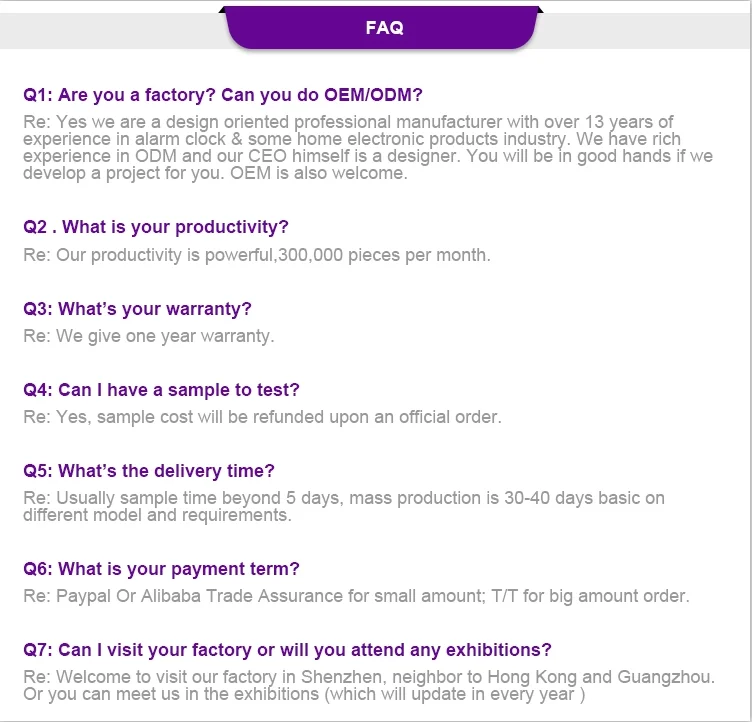Screen dimensions: 752x722
Task: Open Q7 factory visit and exhibitions question
Action: 287,650
